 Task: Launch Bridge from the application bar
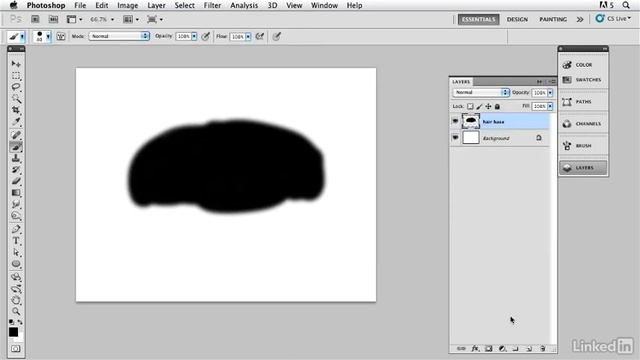[36, 19]
